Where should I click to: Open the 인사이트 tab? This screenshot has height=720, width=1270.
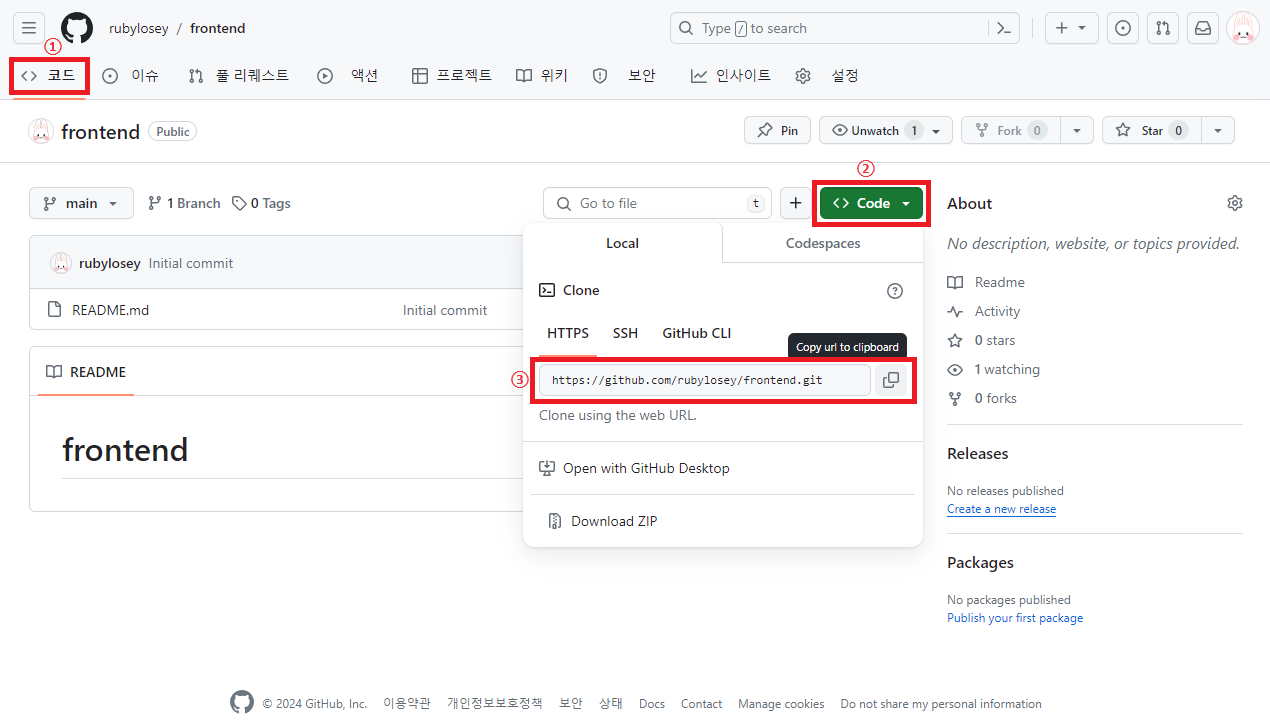coord(731,76)
